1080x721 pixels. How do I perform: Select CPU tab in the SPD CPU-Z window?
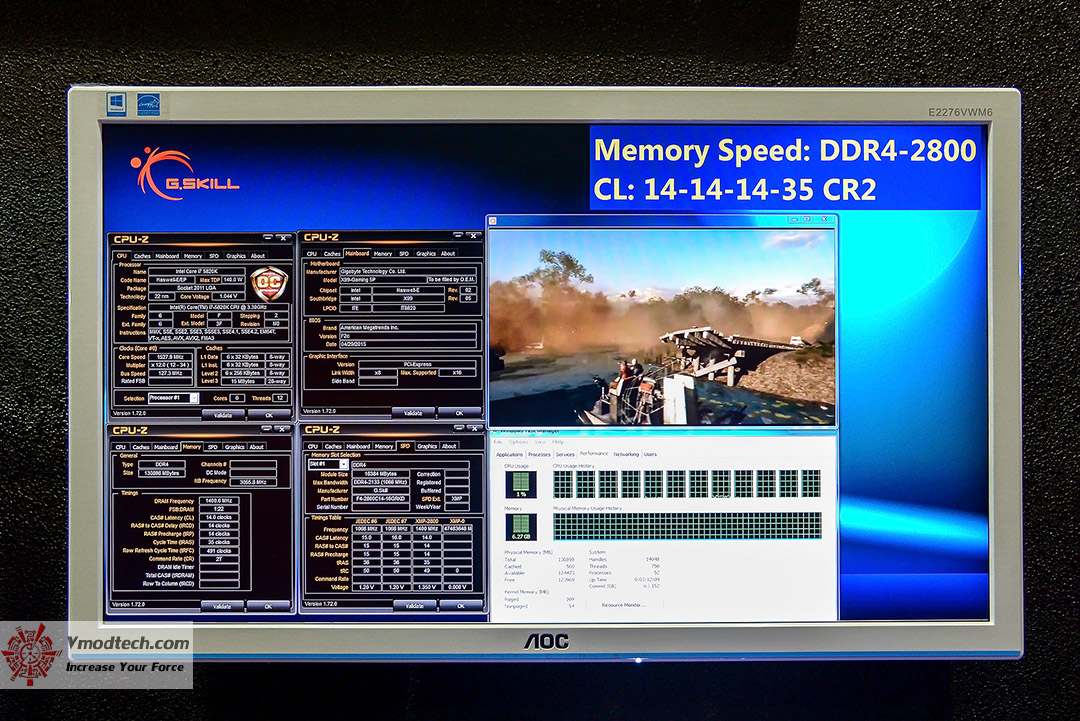313,446
